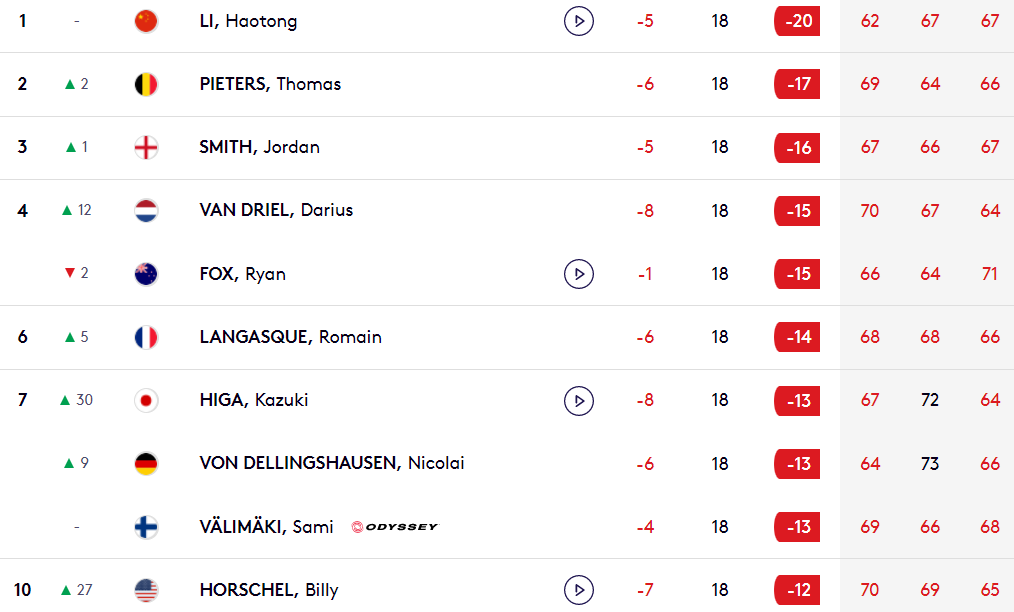Click the China flag icon
Screen dimensions: 1014x612
pos(146,21)
